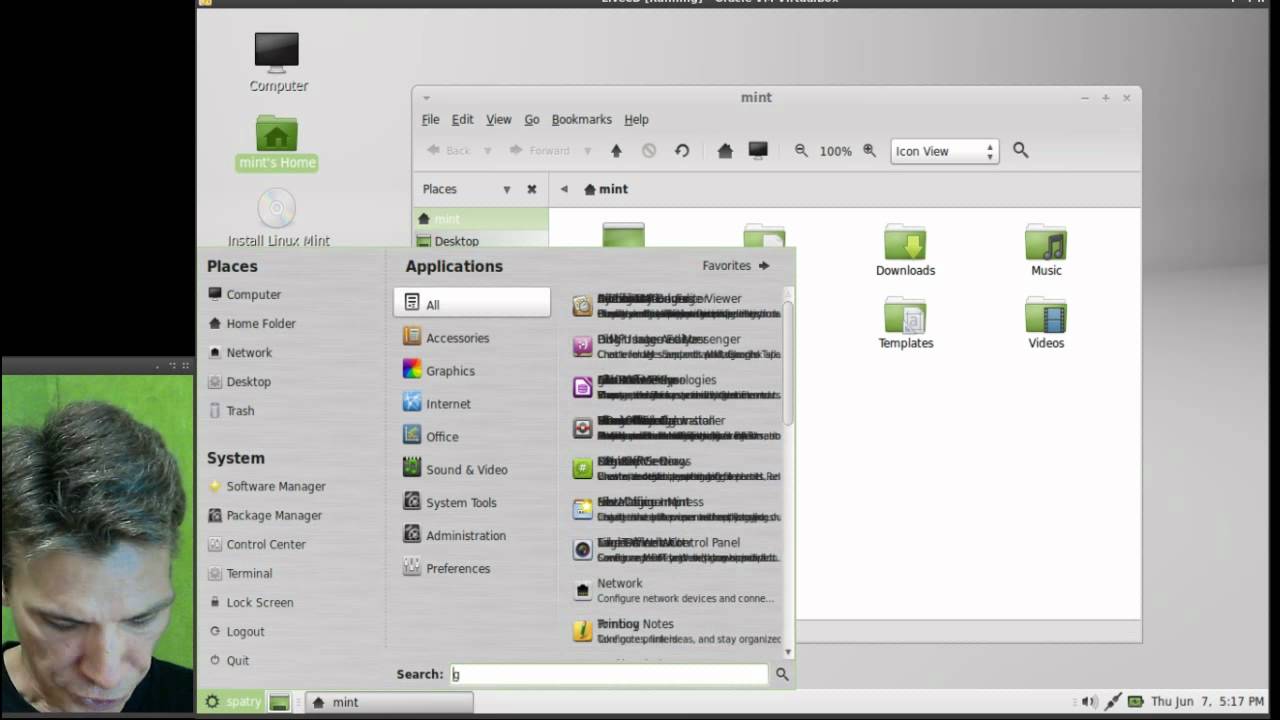Launch Software Manager from System list
The width and height of the screenshot is (1280, 720).
[x=266, y=486]
